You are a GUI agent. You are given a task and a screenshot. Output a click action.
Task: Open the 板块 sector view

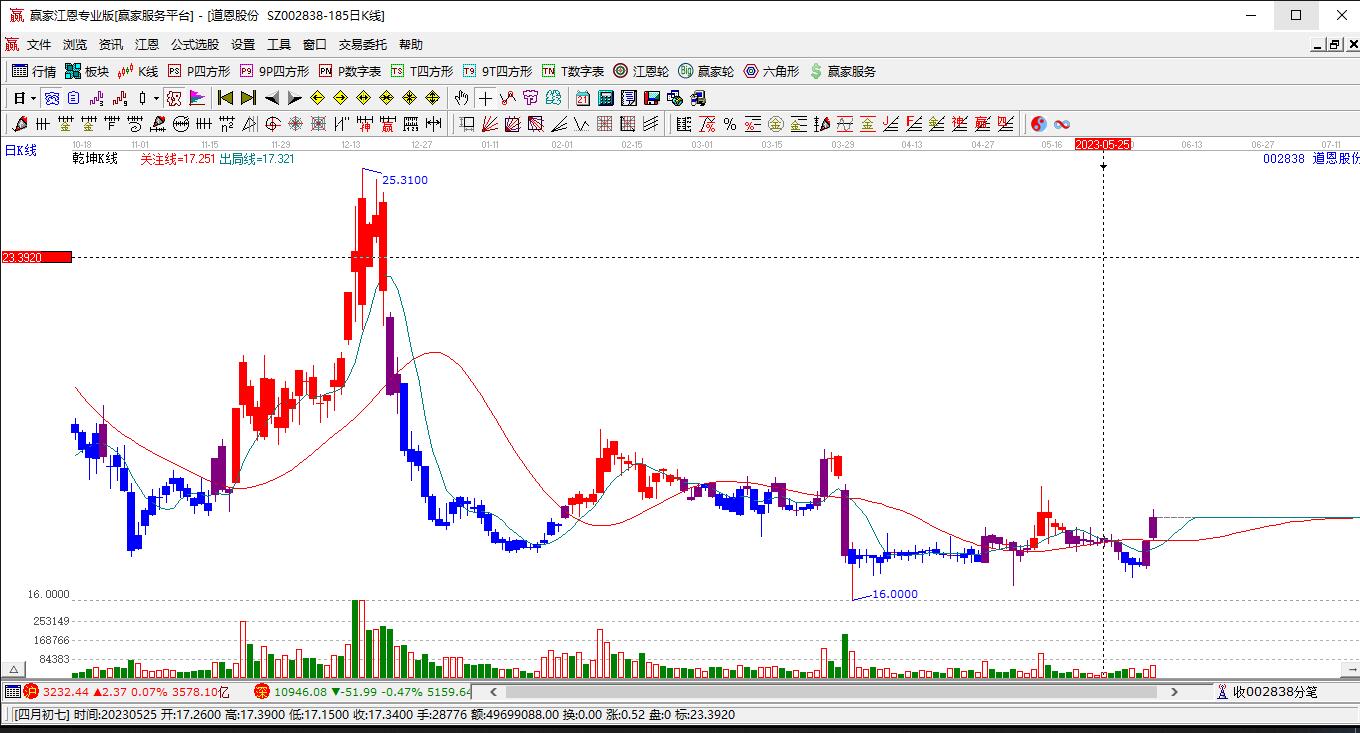point(87,71)
